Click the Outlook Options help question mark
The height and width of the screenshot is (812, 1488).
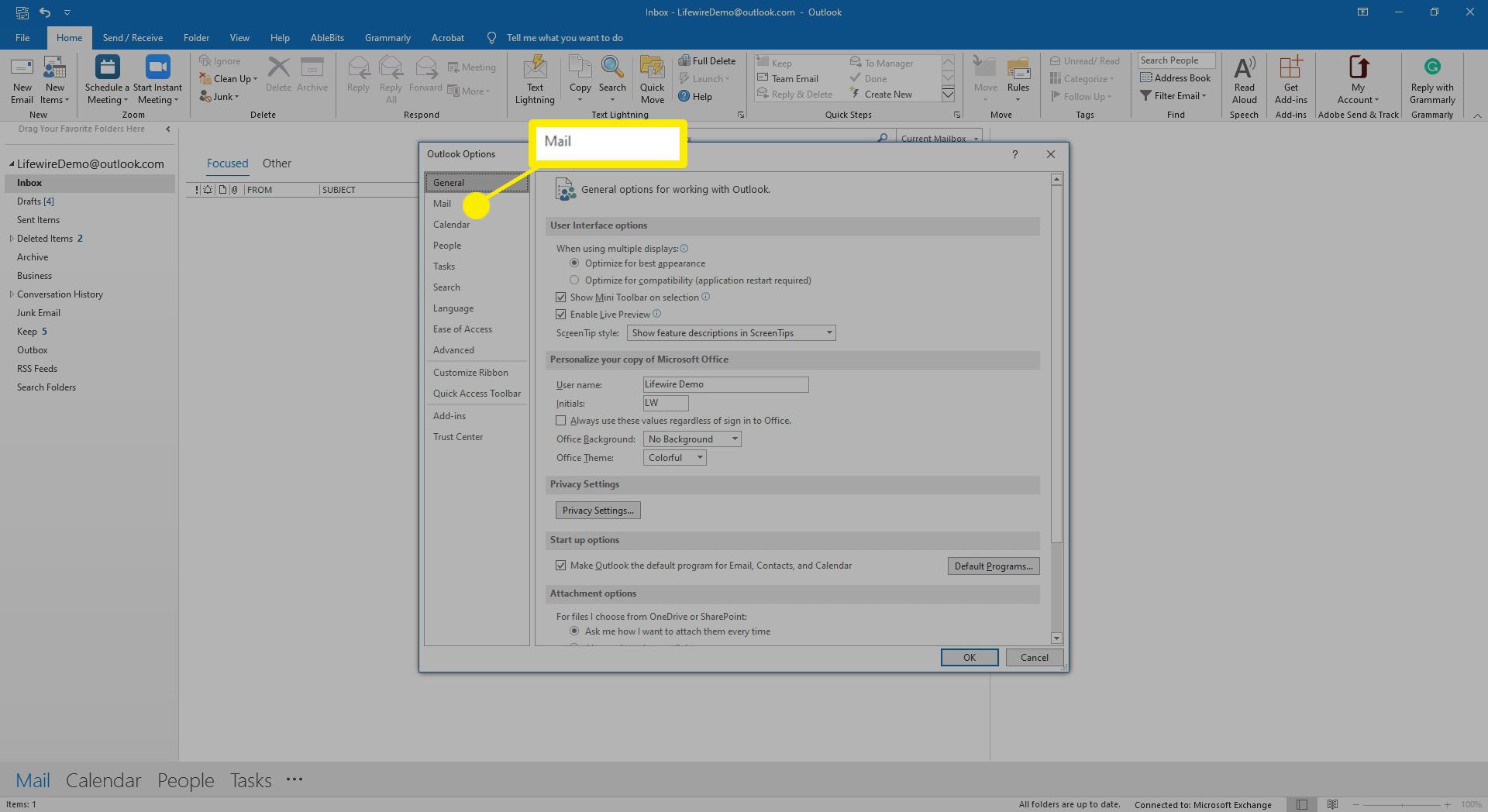coord(1014,154)
